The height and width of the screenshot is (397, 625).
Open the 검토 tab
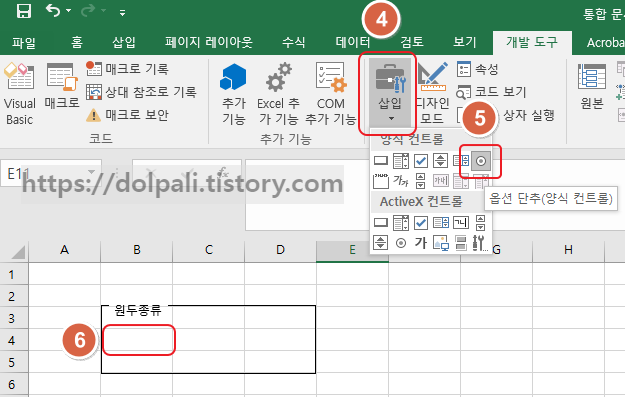[412, 42]
